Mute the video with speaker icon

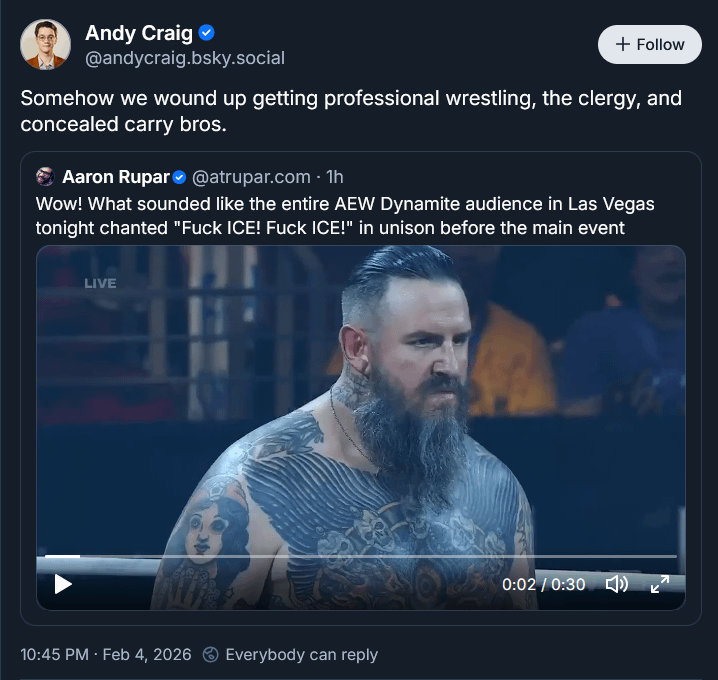coord(617,584)
